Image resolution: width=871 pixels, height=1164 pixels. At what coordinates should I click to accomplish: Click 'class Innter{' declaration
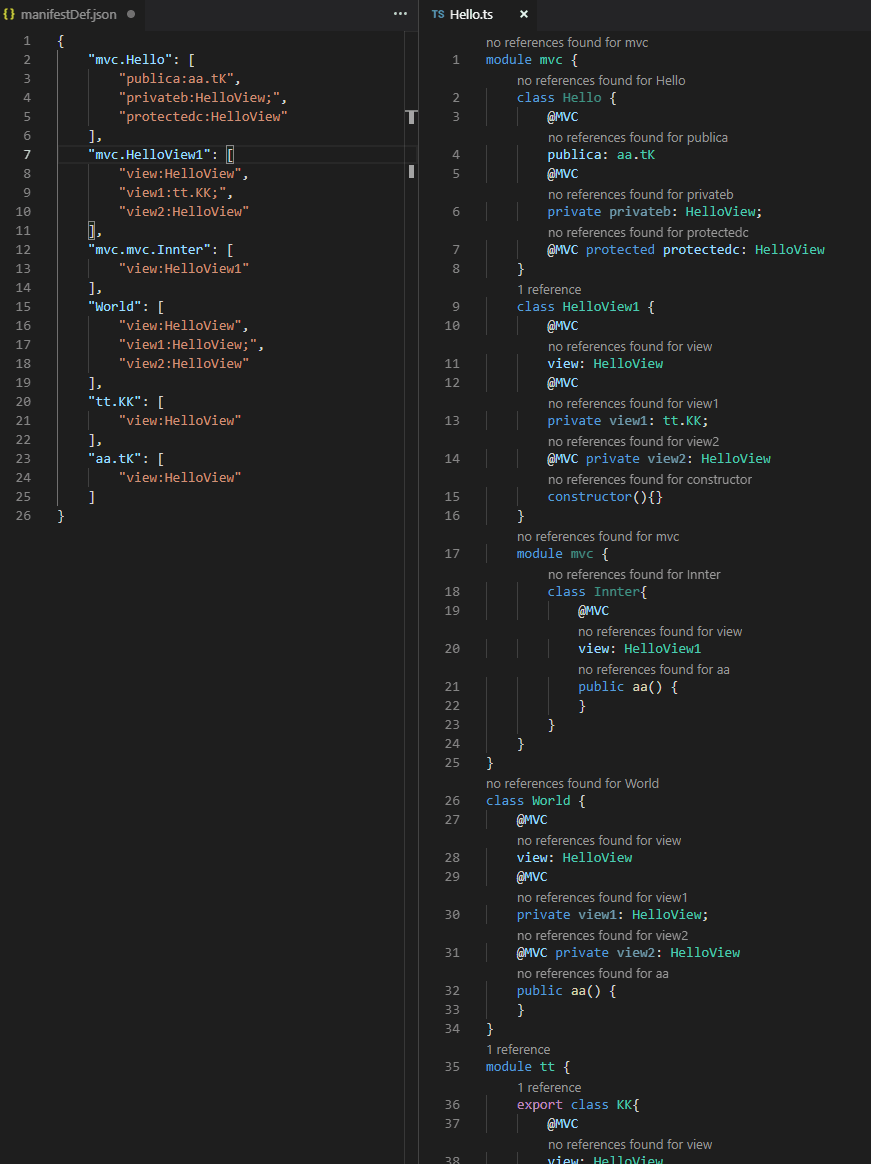click(x=597, y=592)
